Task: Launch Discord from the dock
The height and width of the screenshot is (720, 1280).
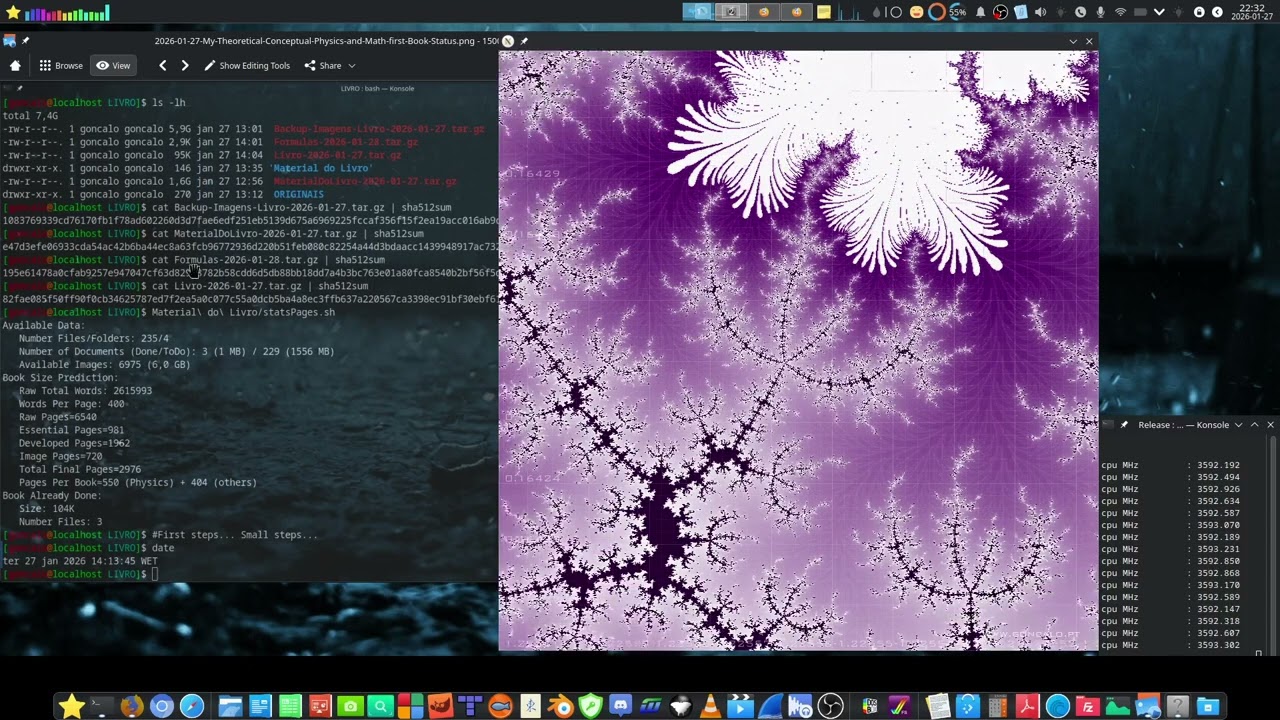Action: (620, 707)
